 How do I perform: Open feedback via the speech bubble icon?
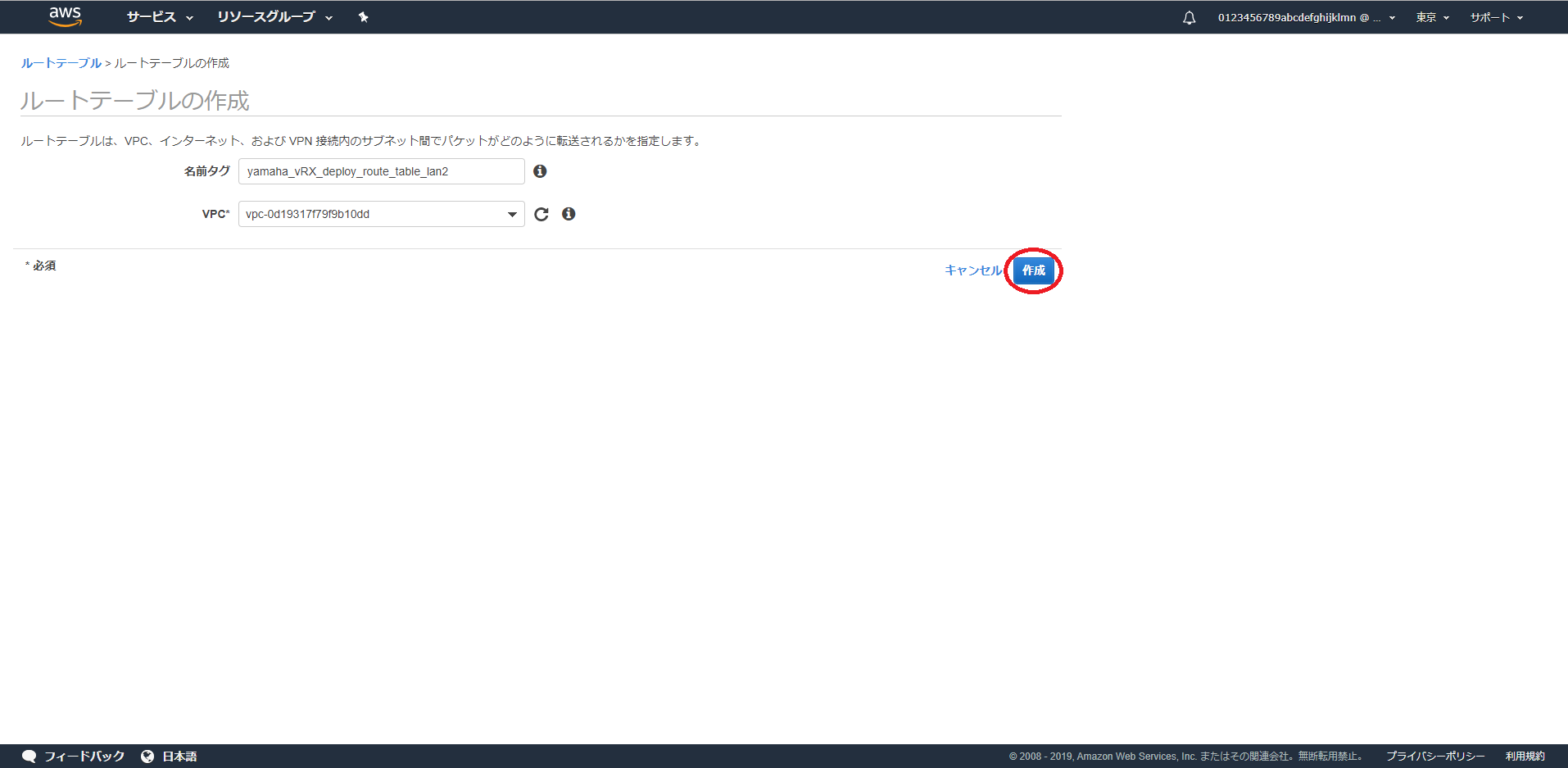(x=29, y=756)
